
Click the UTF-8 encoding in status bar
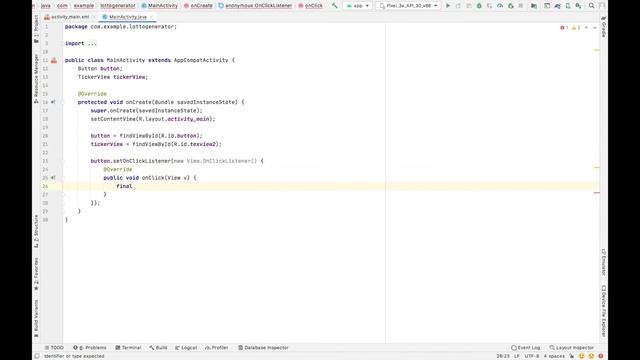point(532,356)
